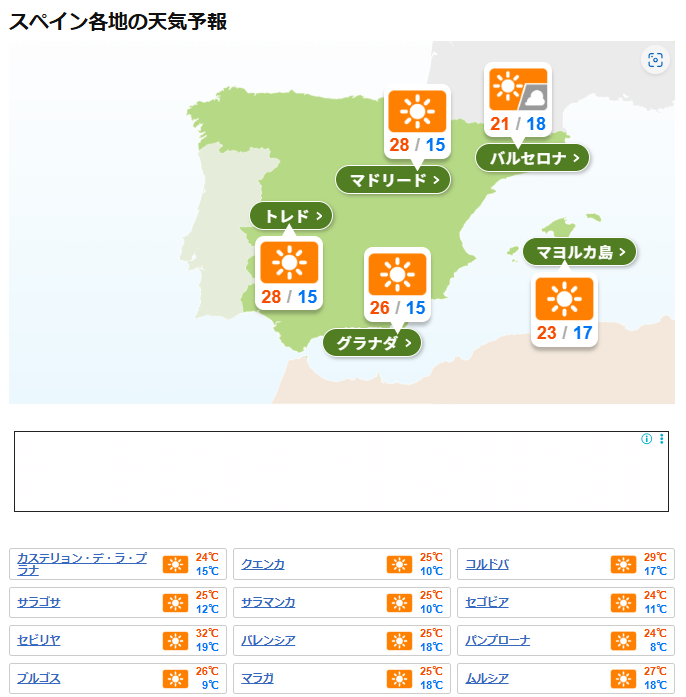Click Granada's sunny weather icon on map
686x697 pixels.
tap(397, 274)
